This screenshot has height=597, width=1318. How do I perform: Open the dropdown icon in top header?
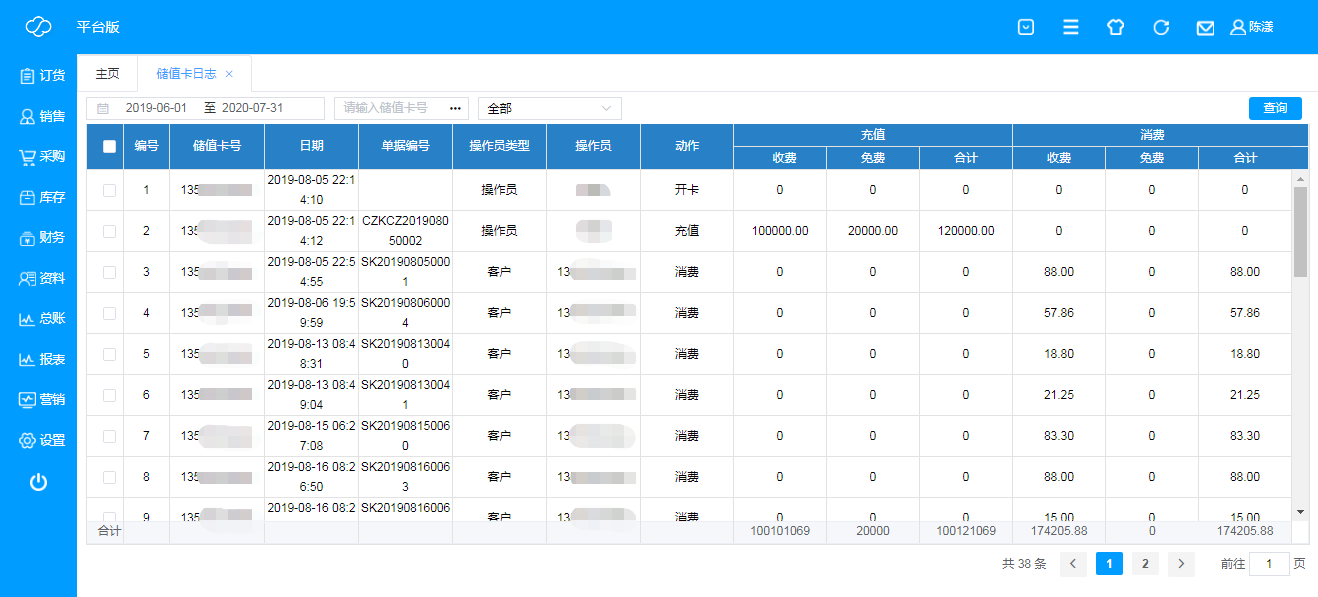[1025, 28]
